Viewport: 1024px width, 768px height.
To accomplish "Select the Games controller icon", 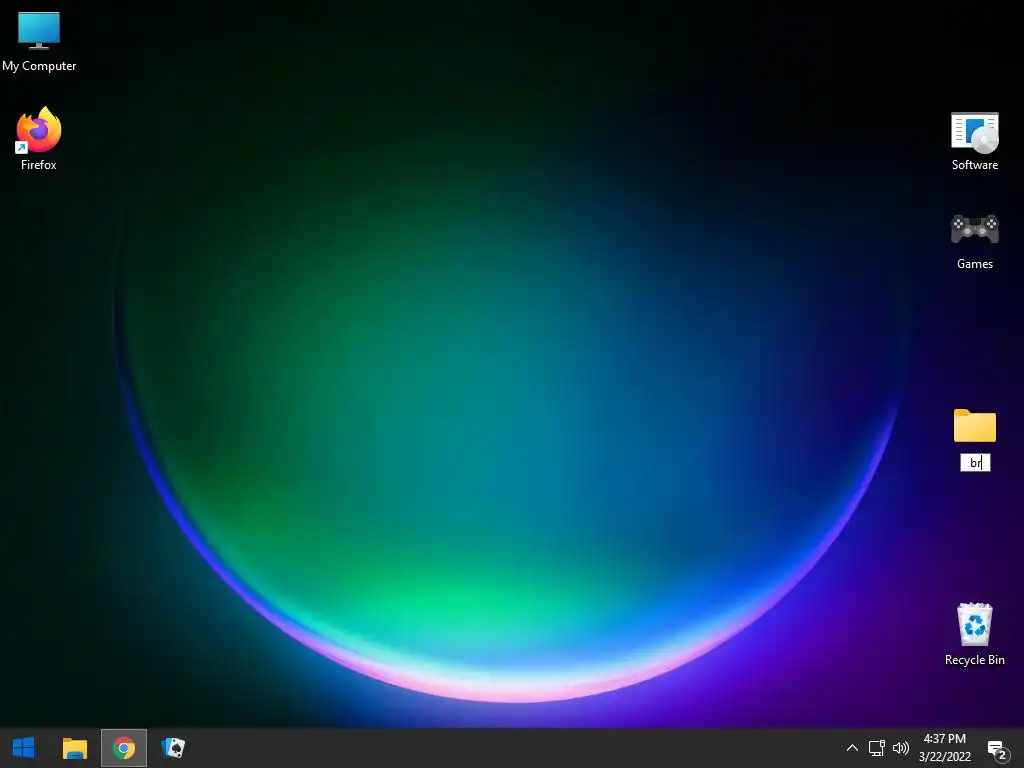I will click(974, 229).
